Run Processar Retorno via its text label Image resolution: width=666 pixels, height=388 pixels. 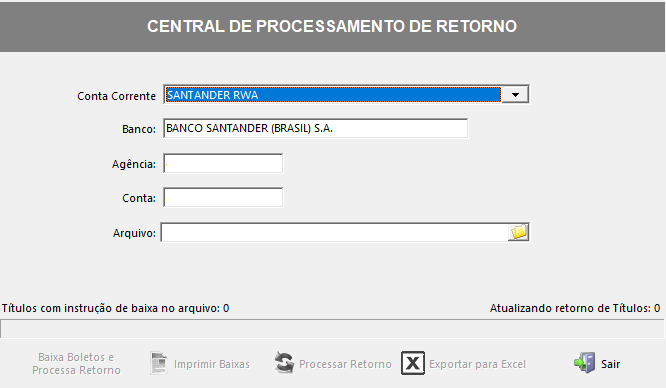pos(345,364)
